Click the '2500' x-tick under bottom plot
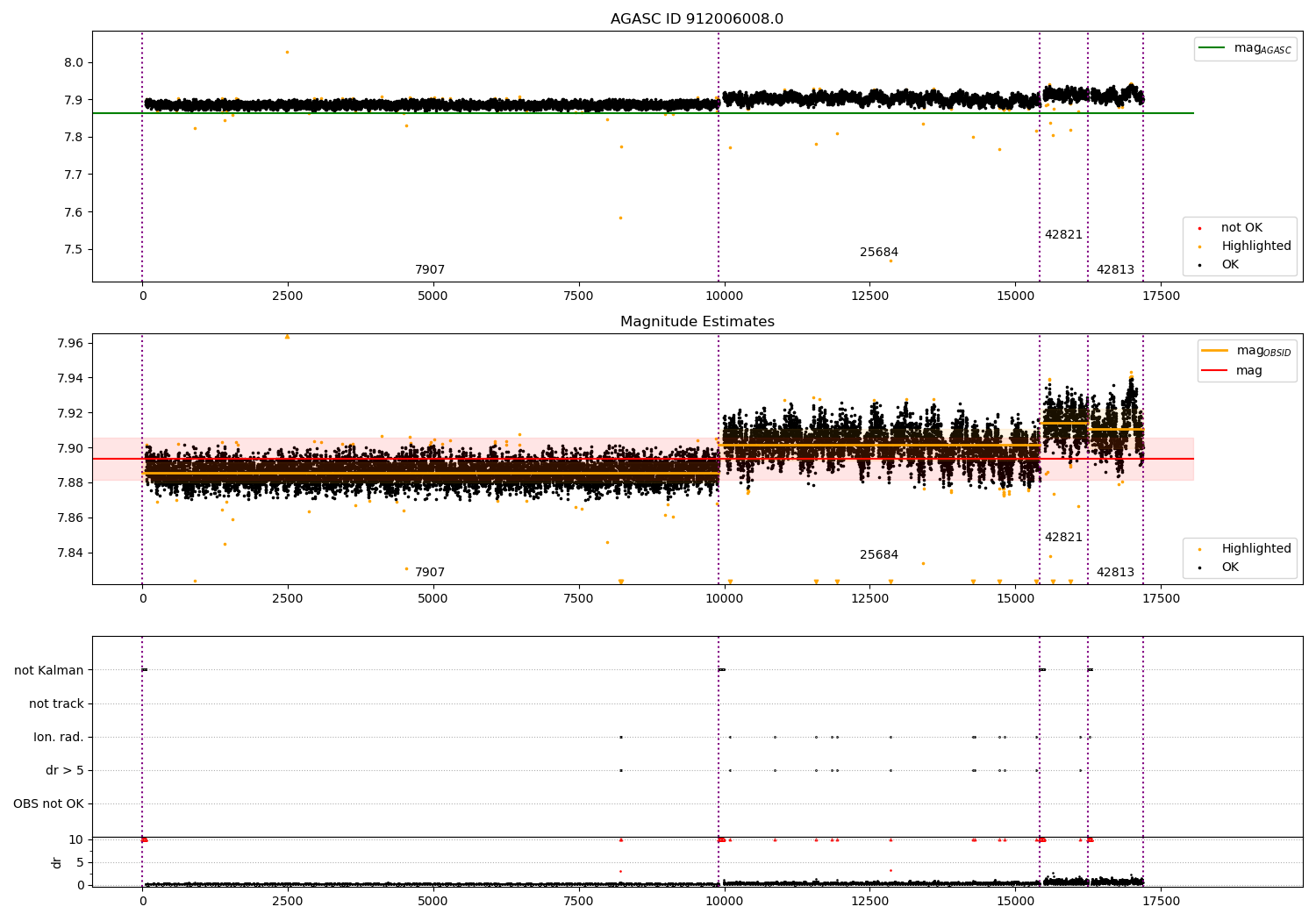This screenshot has height=921, width=1316. (x=287, y=901)
